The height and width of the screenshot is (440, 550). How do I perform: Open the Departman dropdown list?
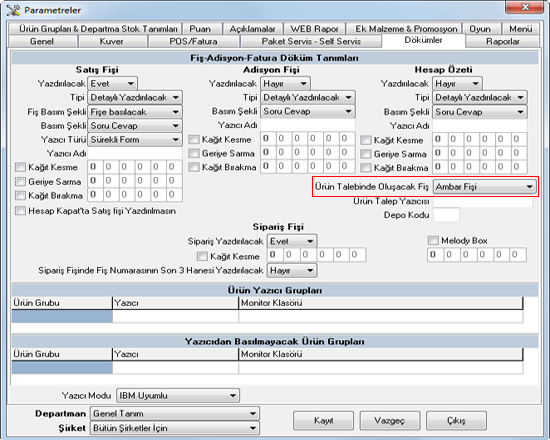[x=174, y=414]
